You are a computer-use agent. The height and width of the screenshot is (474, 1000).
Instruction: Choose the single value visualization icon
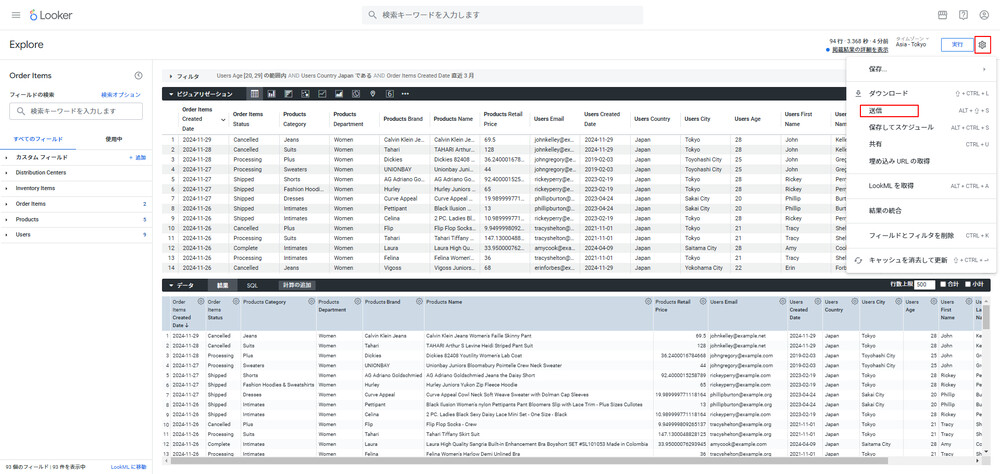pyautogui.click(x=389, y=94)
